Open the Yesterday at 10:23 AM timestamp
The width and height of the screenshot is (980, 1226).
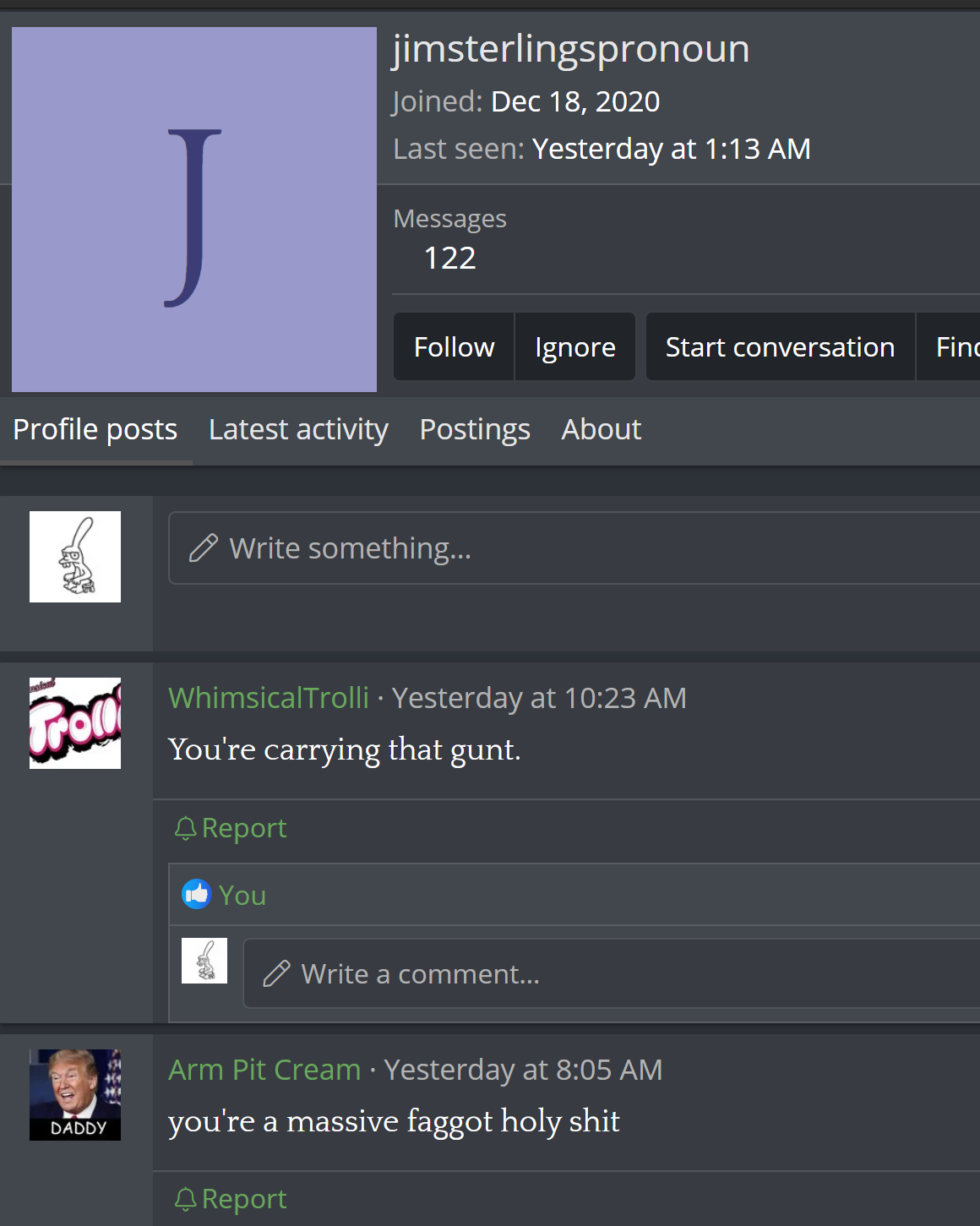pos(539,698)
